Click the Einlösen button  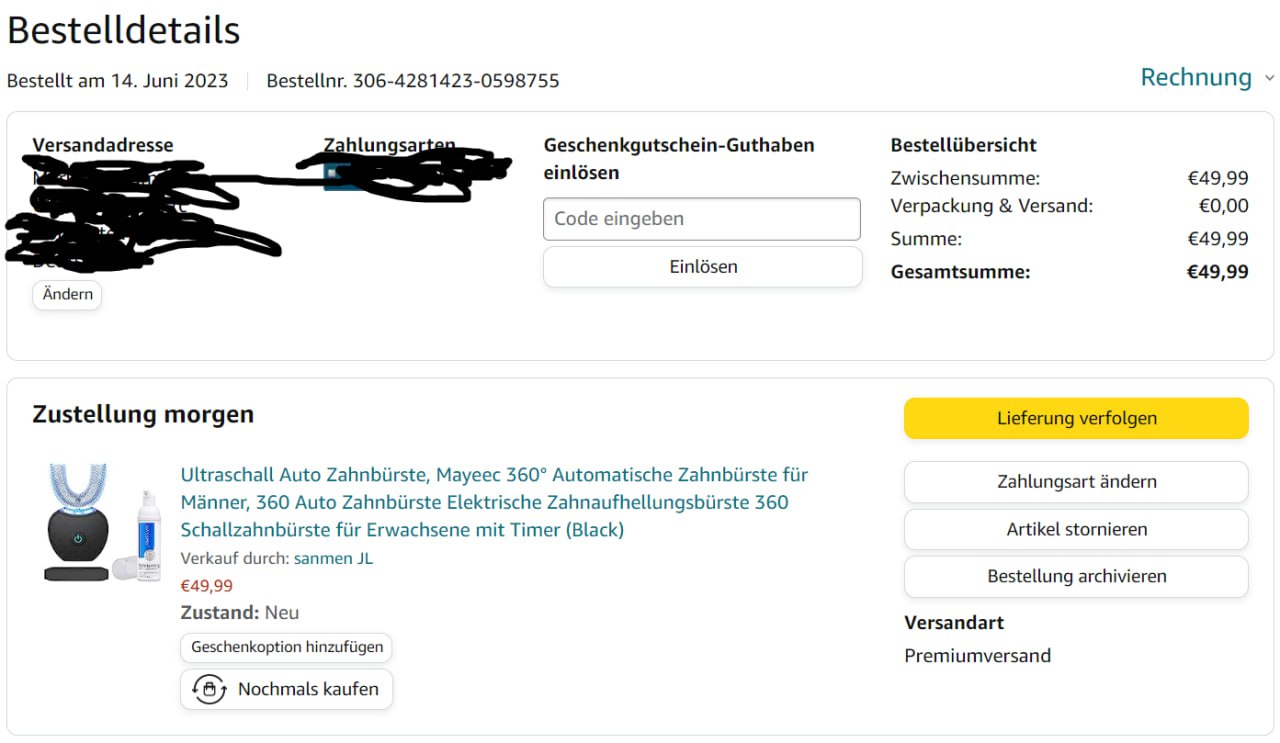tap(703, 267)
